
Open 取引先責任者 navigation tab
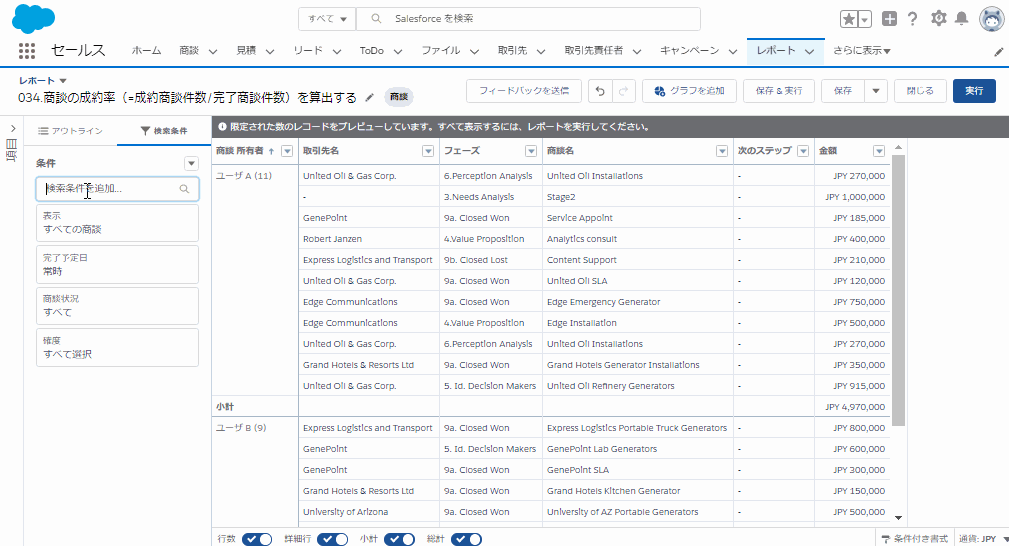[x=593, y=50]
